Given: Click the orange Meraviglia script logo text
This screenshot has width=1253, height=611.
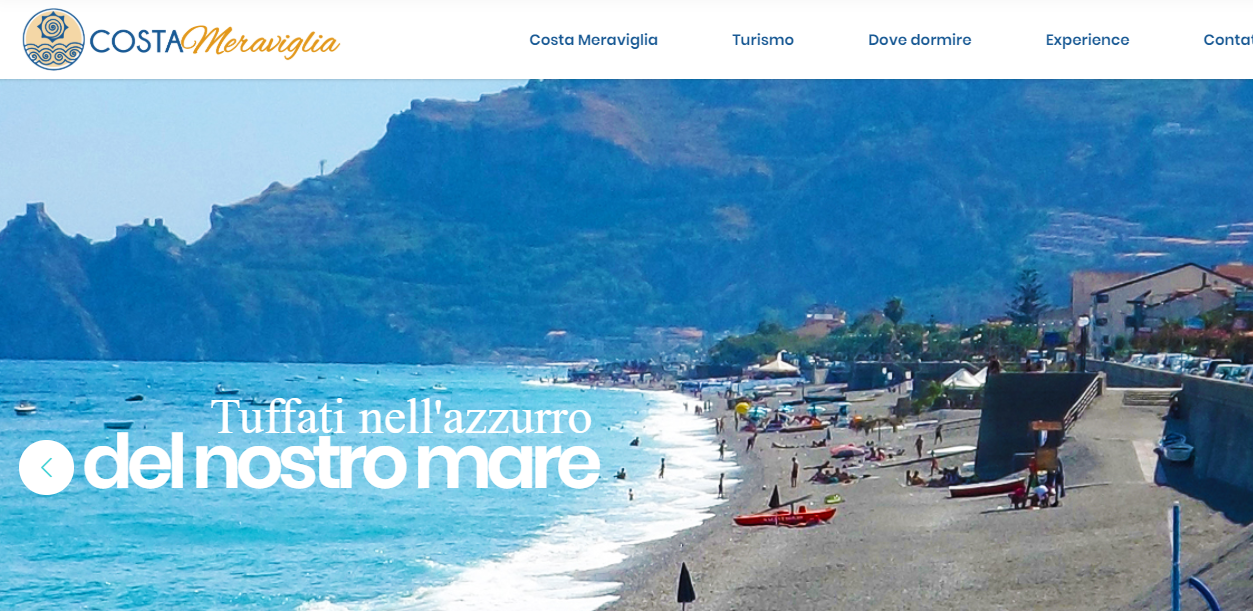Looking at the screenshot, I should [x=262, y=41].
